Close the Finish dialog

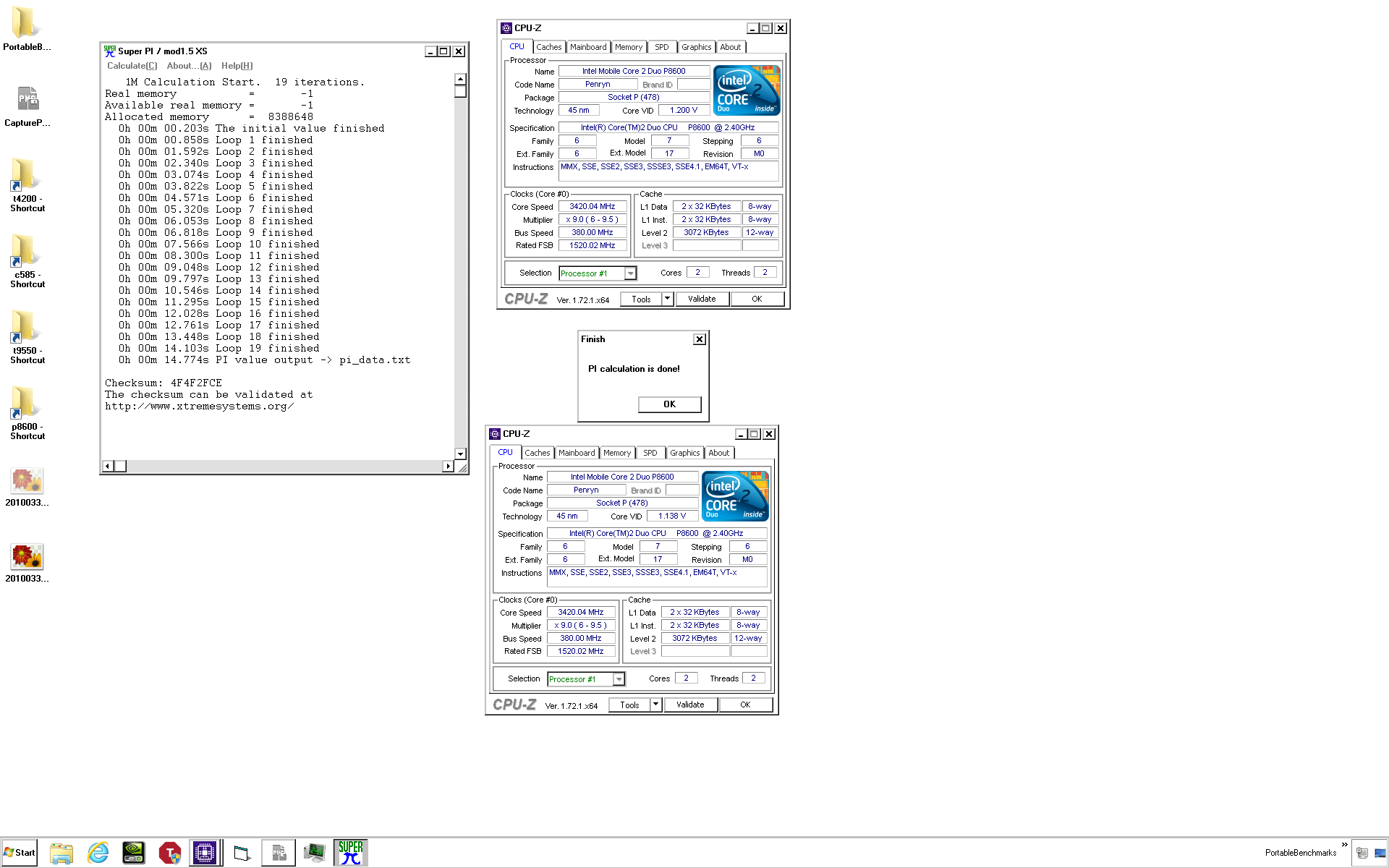(x=700, y=339)
